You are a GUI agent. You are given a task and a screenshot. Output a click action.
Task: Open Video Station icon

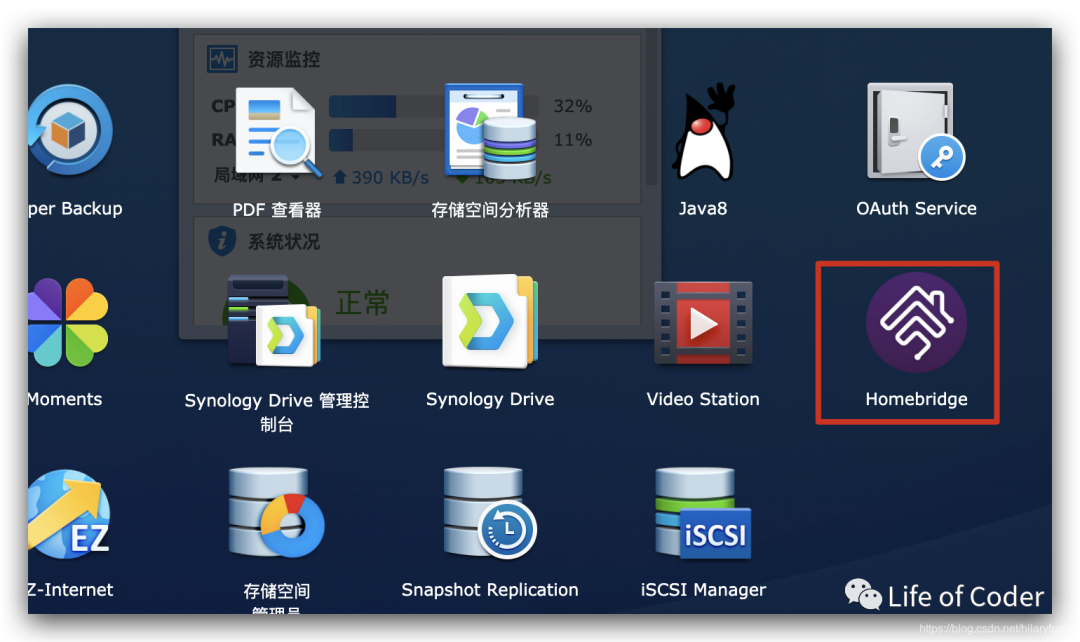point(703,322)
